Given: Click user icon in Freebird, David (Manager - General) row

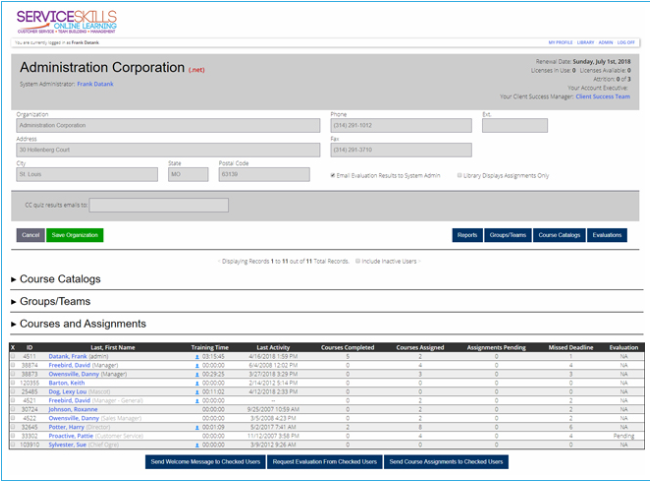Looking at the screenshot, I should point(197,401).
